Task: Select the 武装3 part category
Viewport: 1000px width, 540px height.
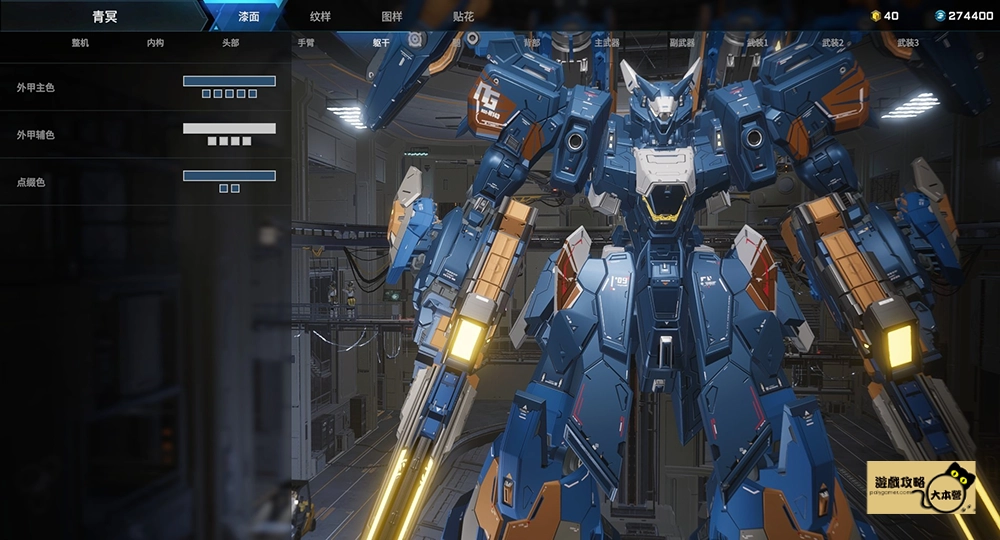Action: pyautogui.click(x=908, y=43)
